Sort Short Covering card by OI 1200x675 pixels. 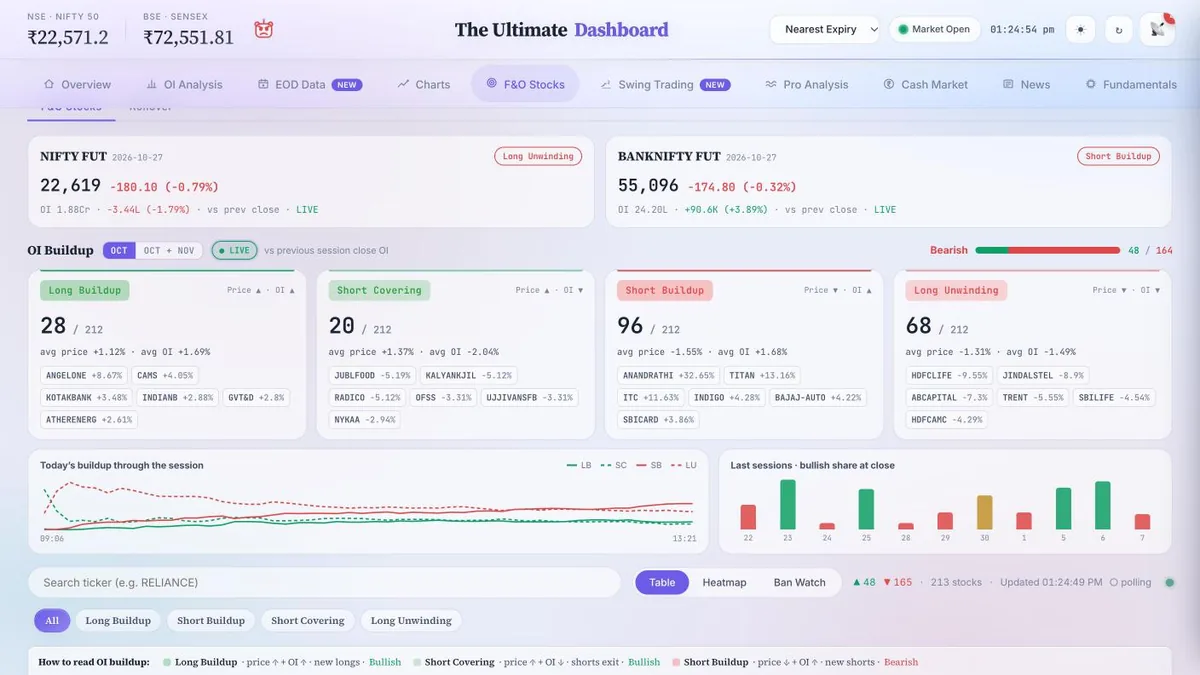572,290
